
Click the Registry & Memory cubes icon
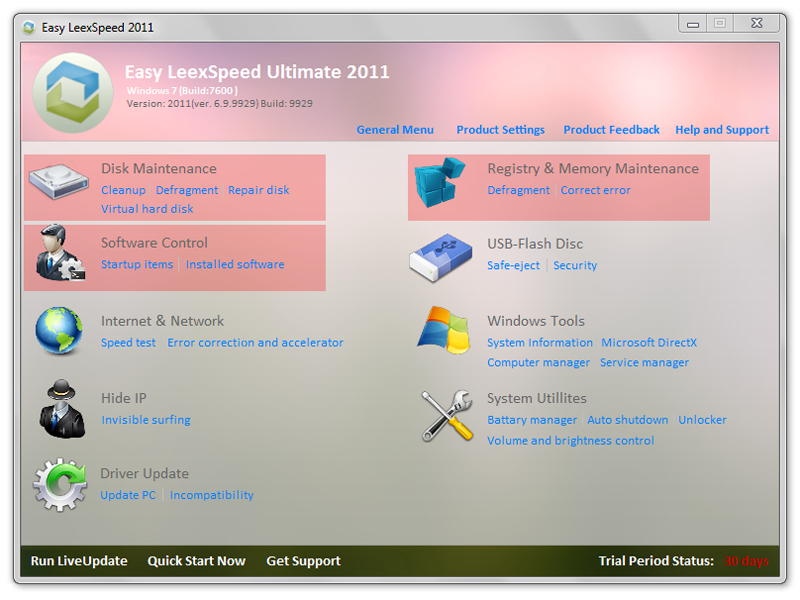click(x=440, y=182)
